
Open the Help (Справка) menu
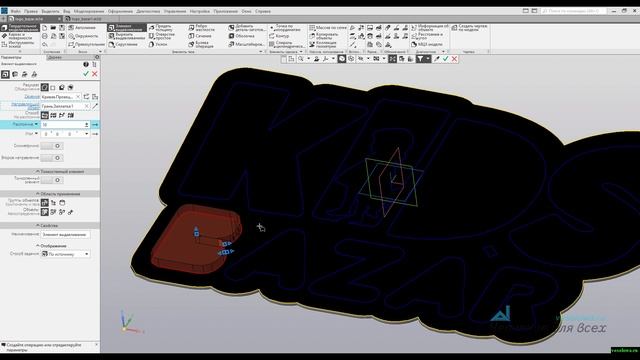click(x=263, y=11)
